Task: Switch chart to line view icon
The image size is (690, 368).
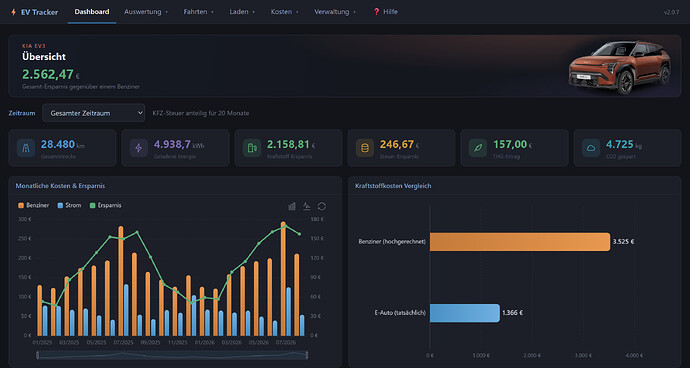Action: tap(307, 206)
